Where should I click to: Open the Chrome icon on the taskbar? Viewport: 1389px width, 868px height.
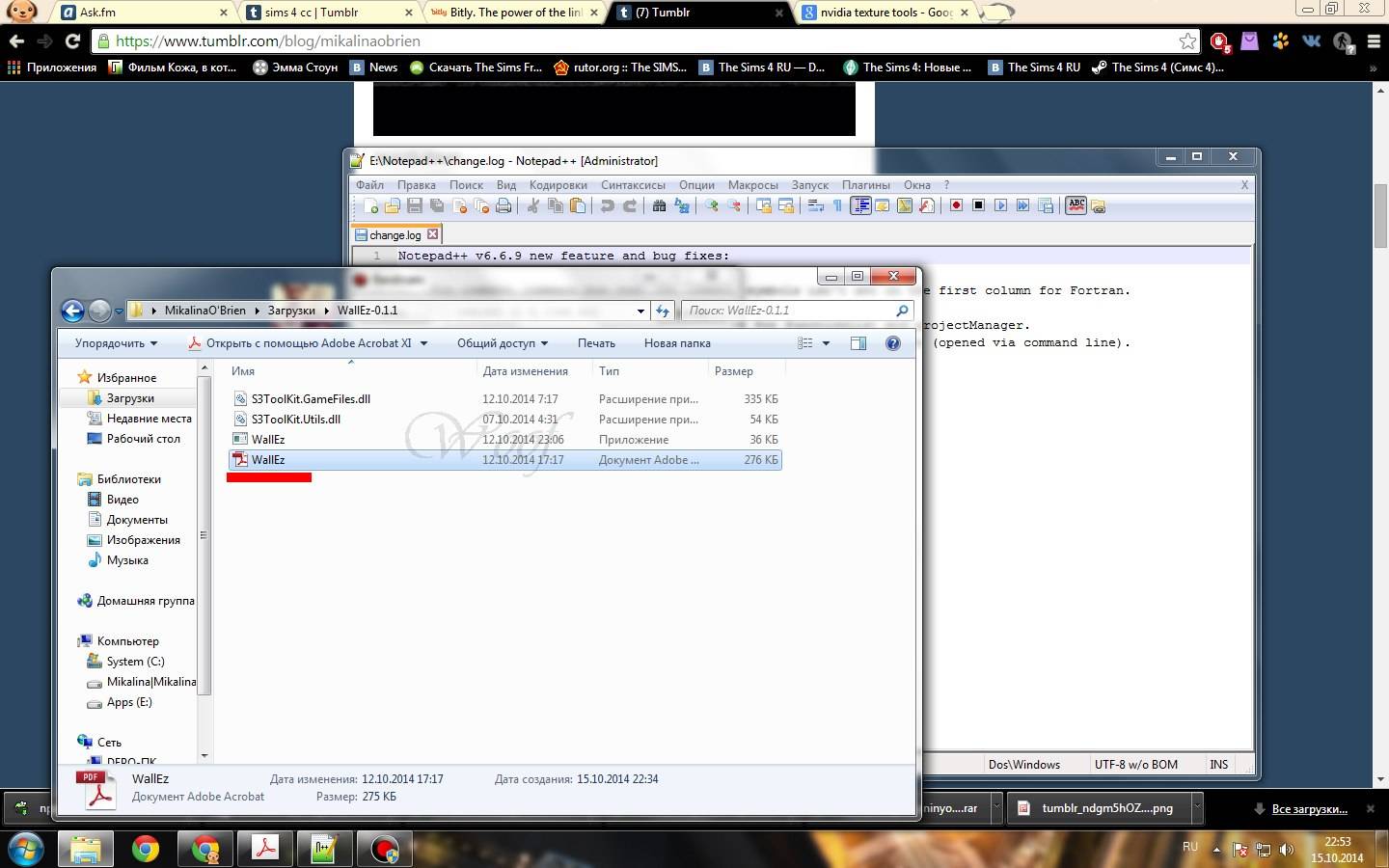(146, 849)
